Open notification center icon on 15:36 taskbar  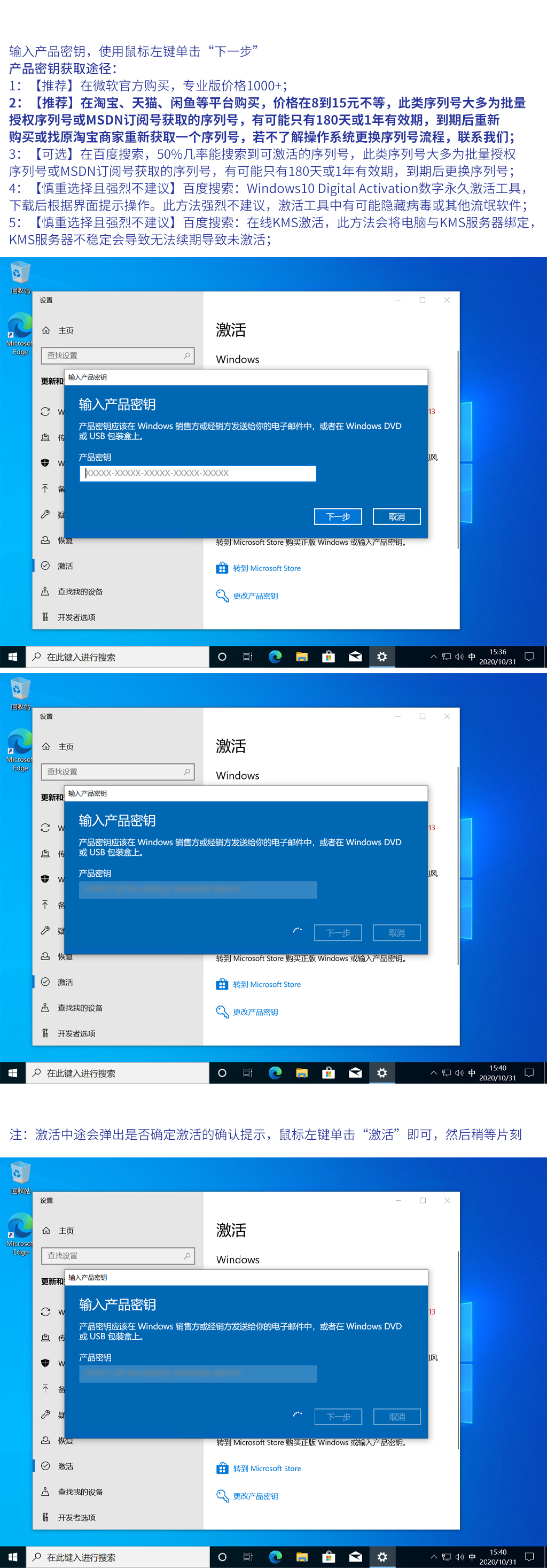(529, 657)
